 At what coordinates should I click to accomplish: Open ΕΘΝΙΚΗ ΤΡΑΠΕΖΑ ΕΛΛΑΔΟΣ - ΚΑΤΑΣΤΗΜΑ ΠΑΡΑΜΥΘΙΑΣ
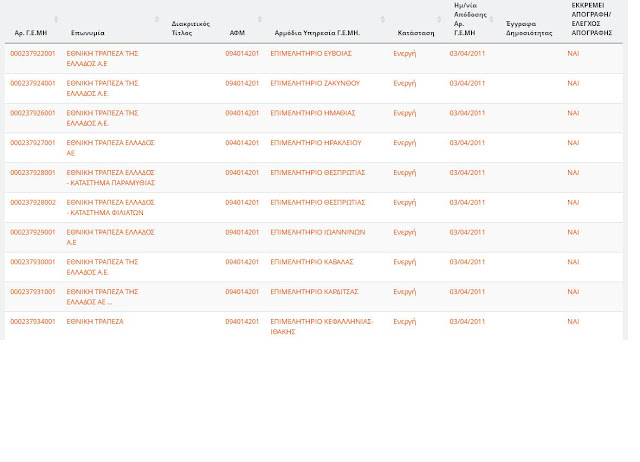pos(111,178)
